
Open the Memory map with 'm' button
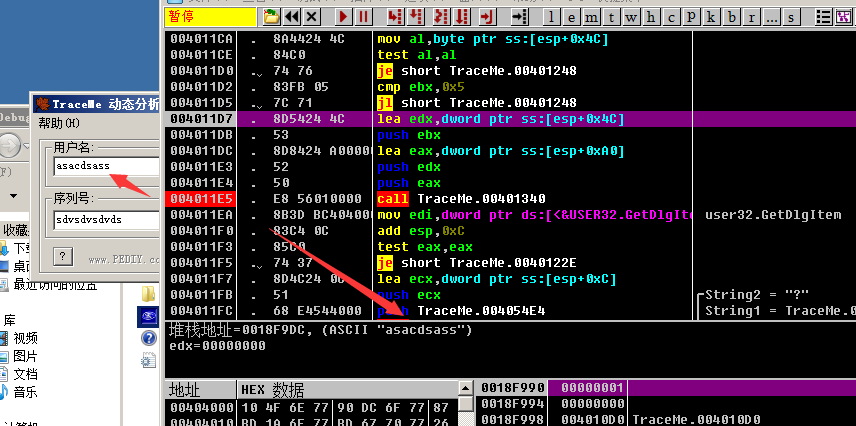coord(591,17)
